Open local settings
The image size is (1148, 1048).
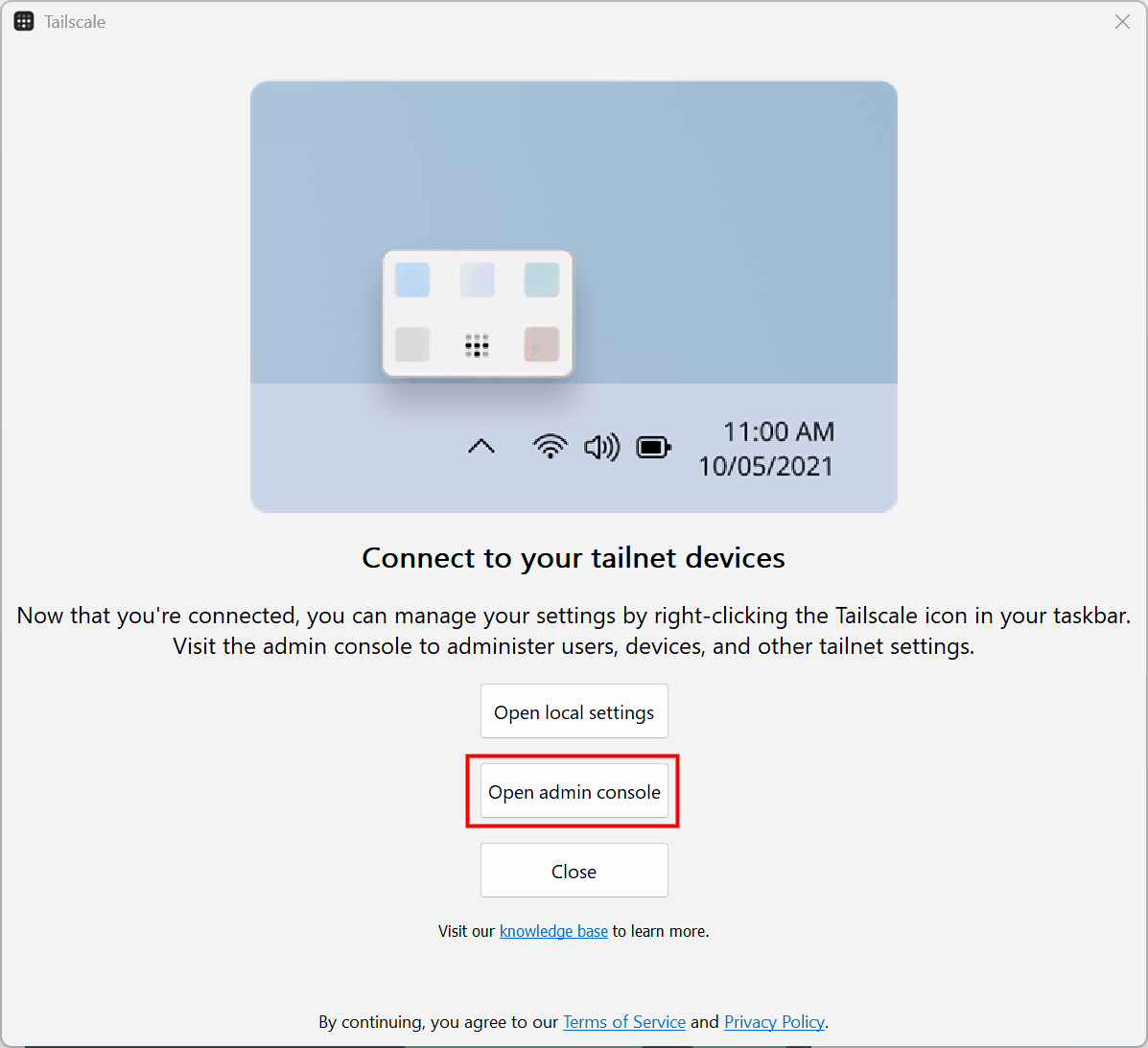[x=574, y=711]
